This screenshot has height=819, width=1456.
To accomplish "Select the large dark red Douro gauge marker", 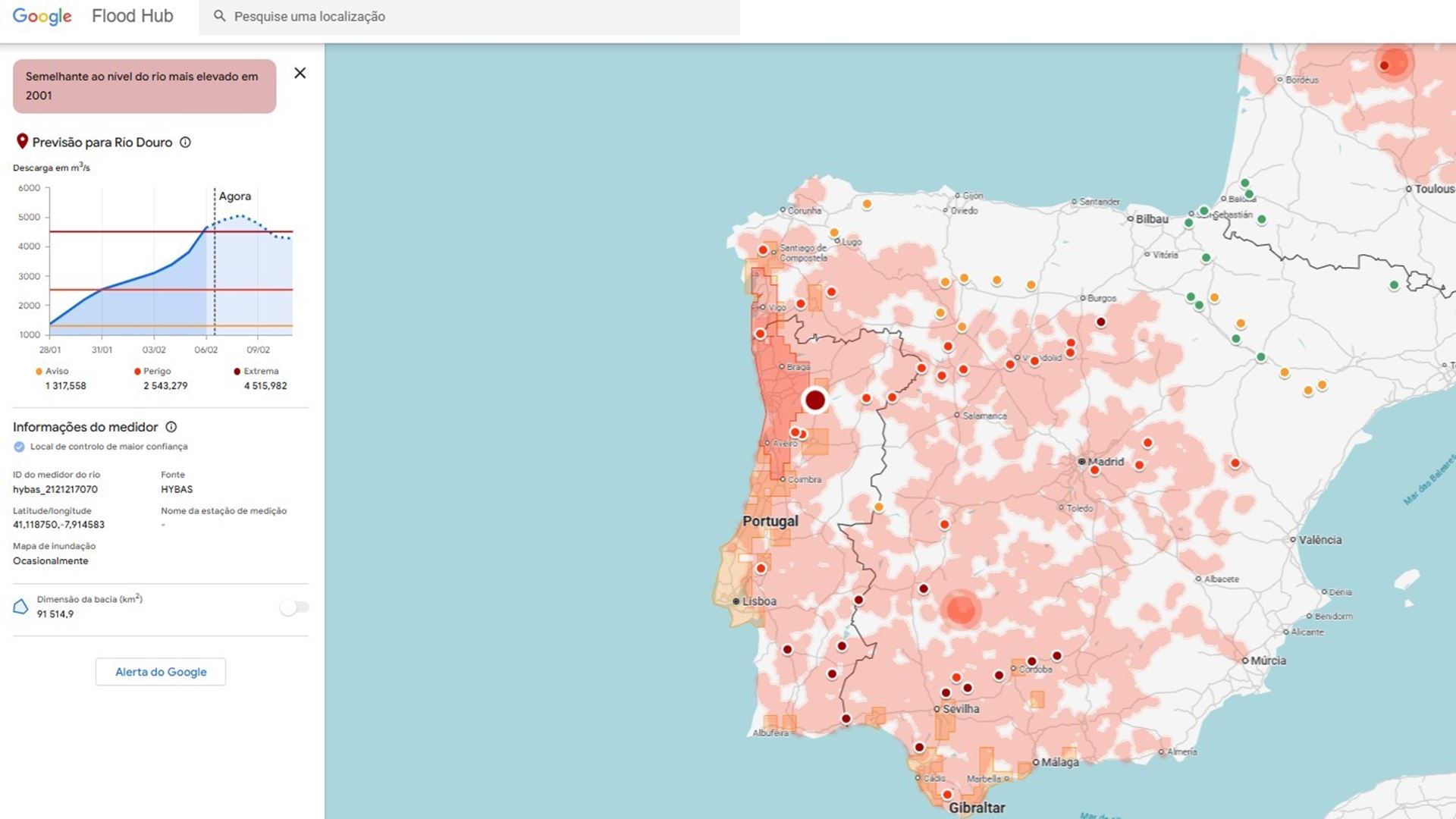I will click(815, 400).
